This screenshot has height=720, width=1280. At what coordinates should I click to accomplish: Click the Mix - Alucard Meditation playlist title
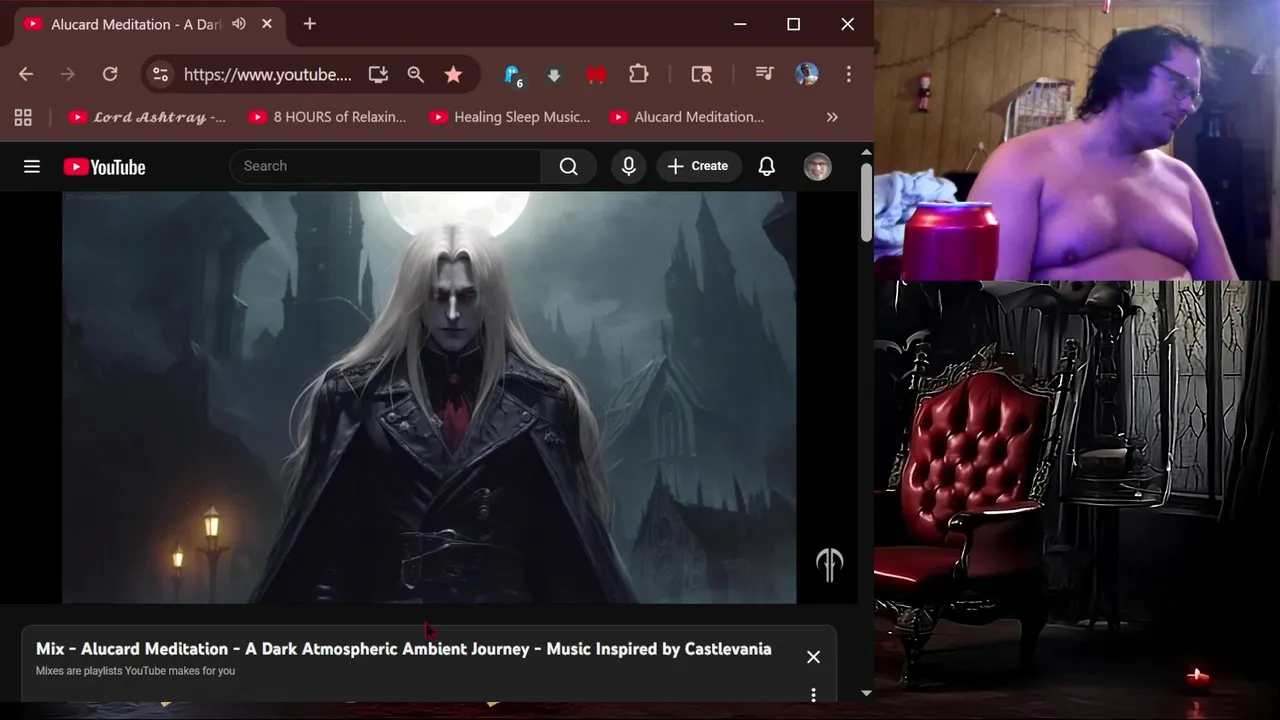(404, 649)
